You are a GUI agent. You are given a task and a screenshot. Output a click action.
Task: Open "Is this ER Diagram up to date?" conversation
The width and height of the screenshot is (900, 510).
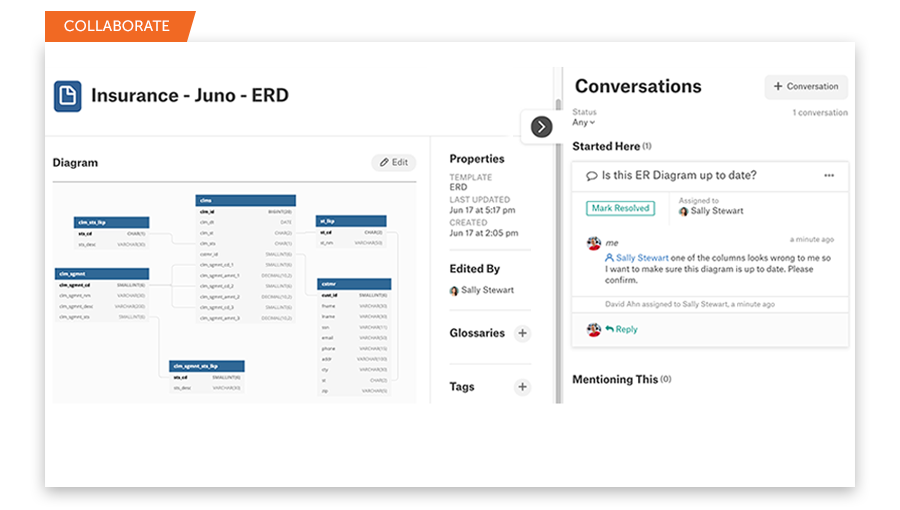click(x=678, y=176)
